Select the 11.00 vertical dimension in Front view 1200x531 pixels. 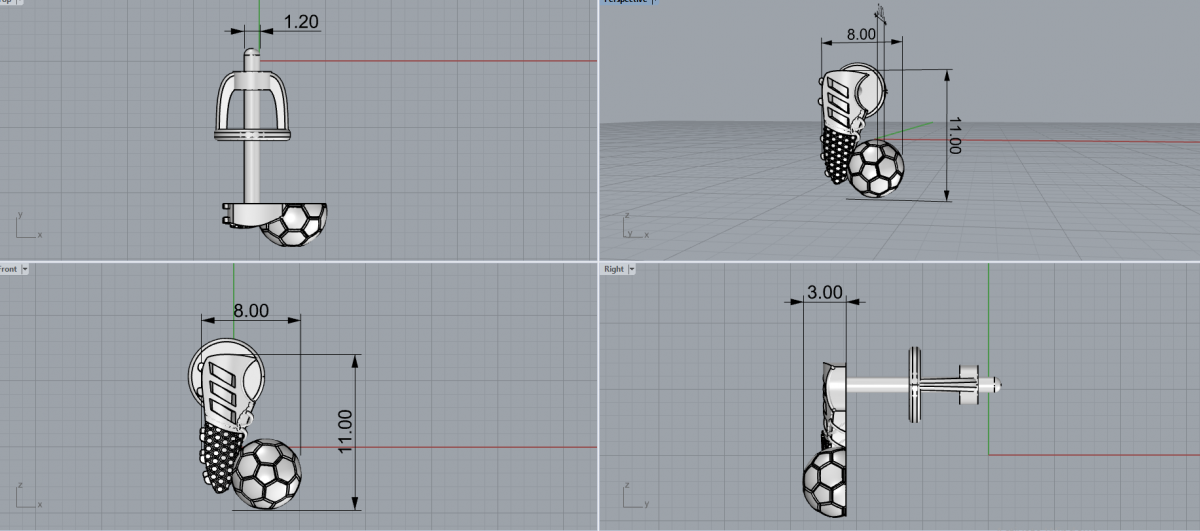point(345,432)
